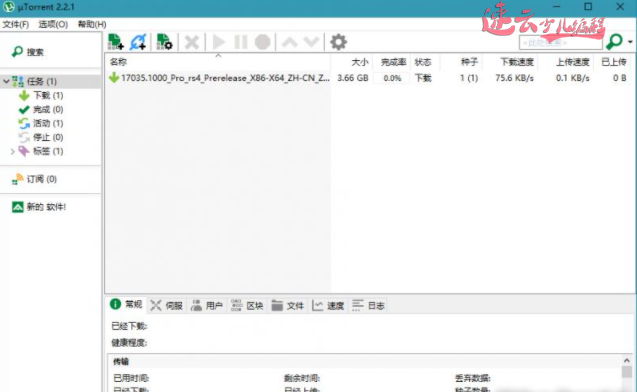Viewport: 637px width, 392px height.
Task: Click the Stop torrent icon
Action: (262, 42)
